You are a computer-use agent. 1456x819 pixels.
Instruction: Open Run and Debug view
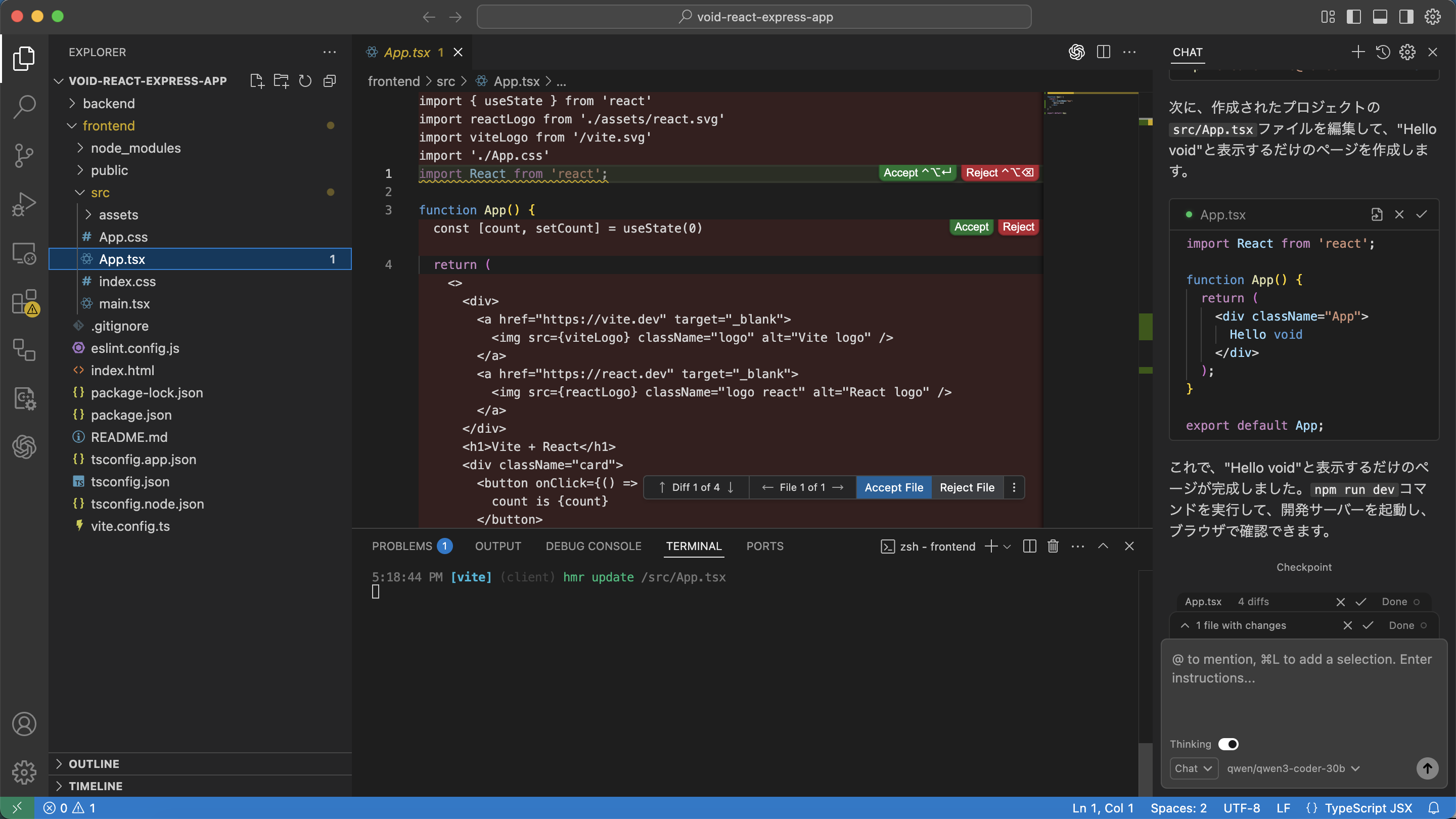point(24,204)
